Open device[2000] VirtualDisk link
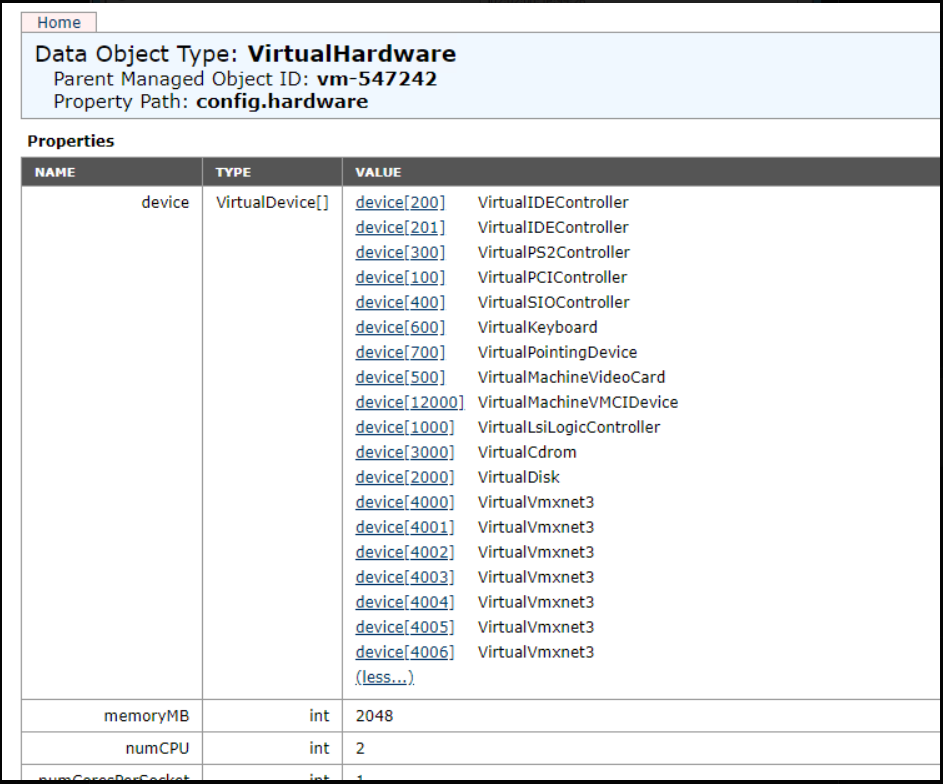Screen dimensions: 943x784 tap(404, 477)
